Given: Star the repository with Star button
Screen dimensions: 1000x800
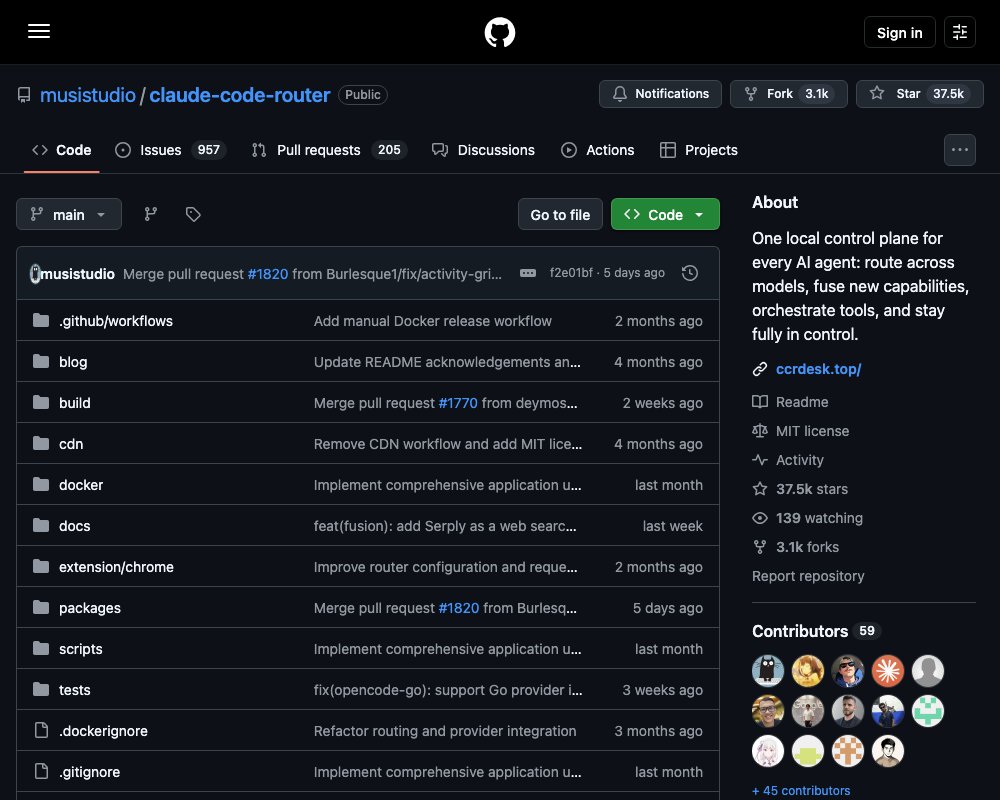Looking at the screenshot, I should click(x=919, y=94).
